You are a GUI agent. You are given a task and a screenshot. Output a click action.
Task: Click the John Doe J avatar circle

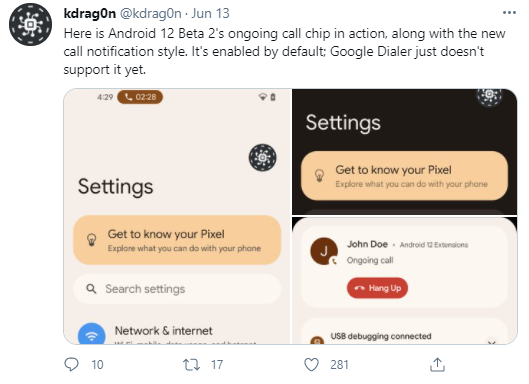point(324,251)
